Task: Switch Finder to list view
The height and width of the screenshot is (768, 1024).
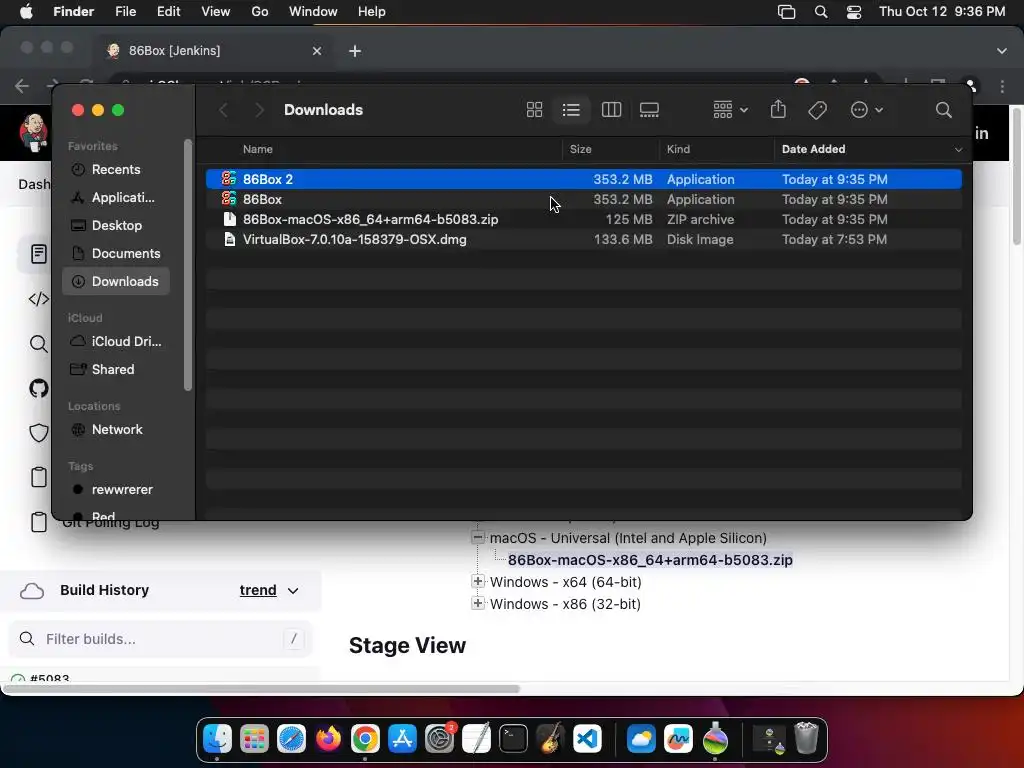Action: pos(571,110)
